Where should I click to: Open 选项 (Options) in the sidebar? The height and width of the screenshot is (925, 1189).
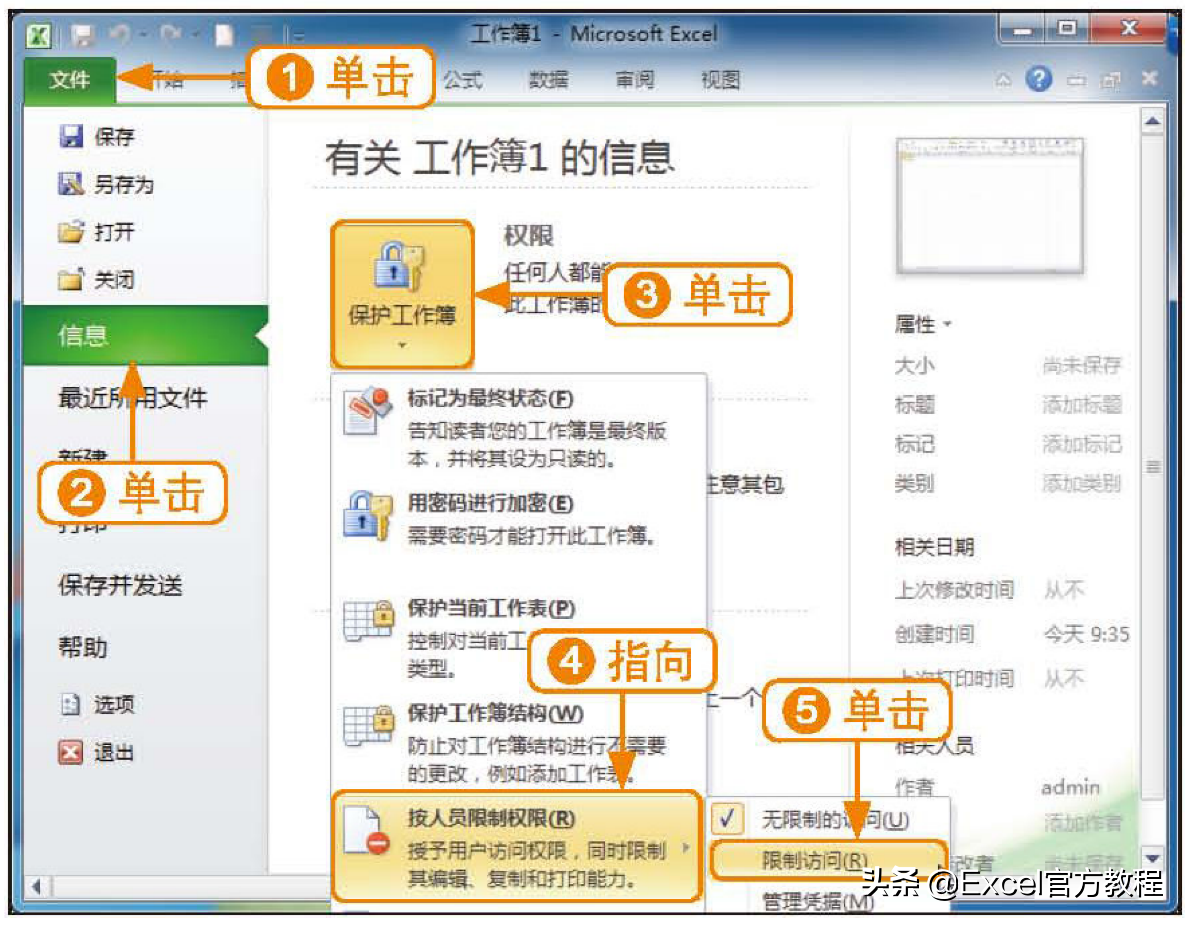point(97,704)
